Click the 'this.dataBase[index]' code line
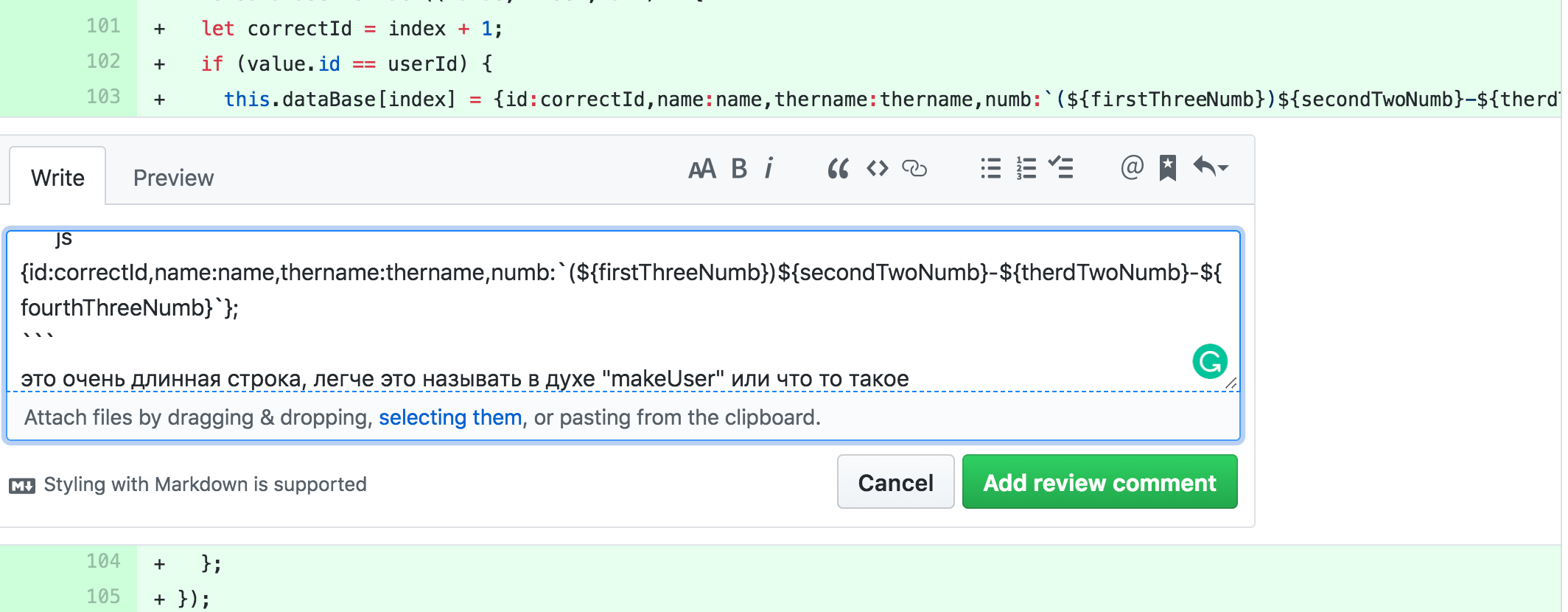The width and height of the screenshot is (1568, 612). pos(892,100)
